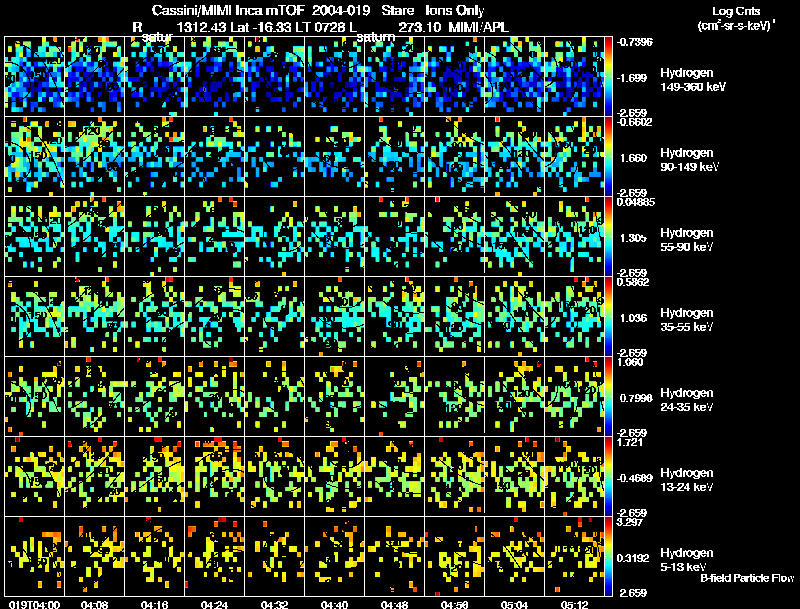
Task: Click the colorbar value '0.7996'
Action: tap(636, 398)
